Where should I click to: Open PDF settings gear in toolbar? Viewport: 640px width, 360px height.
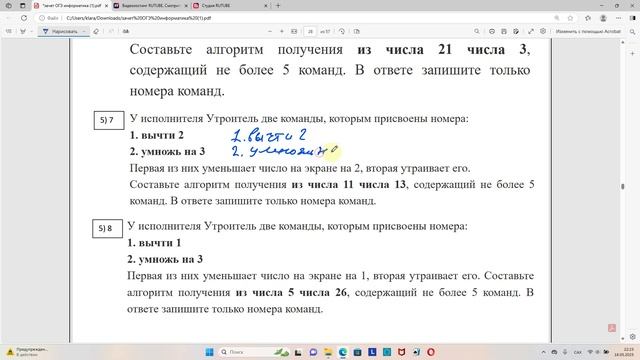(x=543, y=31)
